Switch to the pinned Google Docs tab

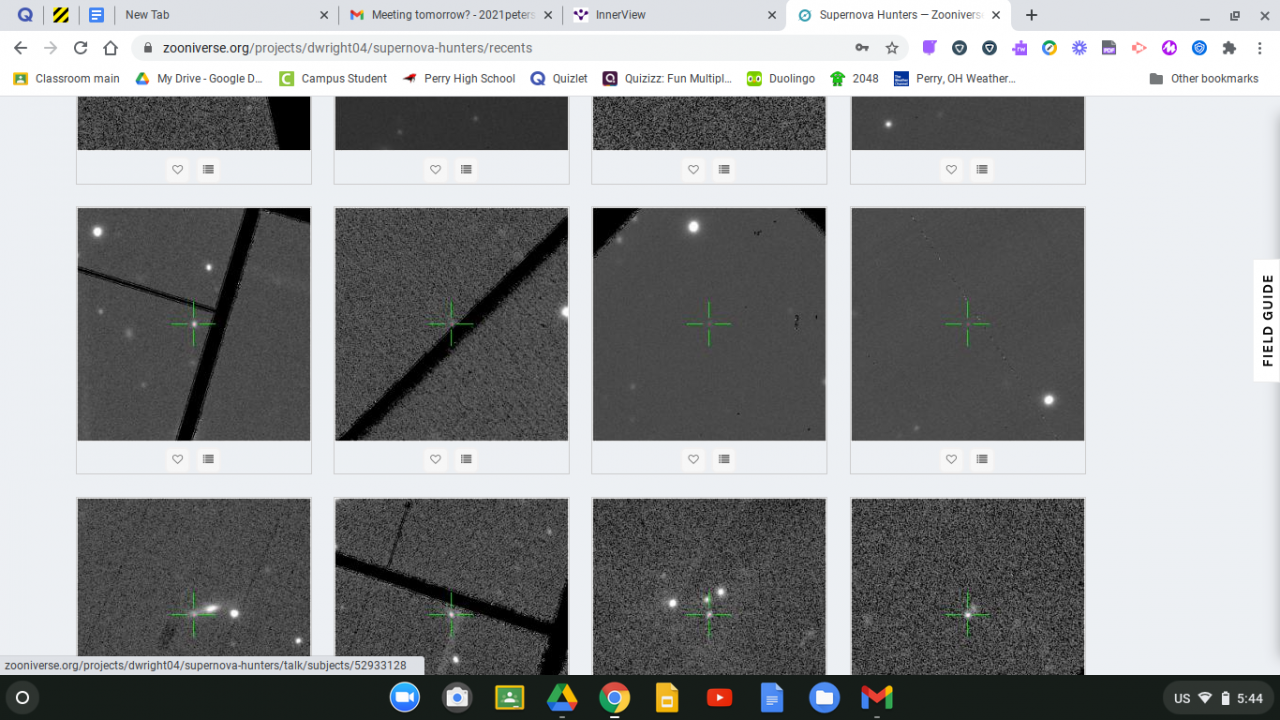(x=96, y=15)
